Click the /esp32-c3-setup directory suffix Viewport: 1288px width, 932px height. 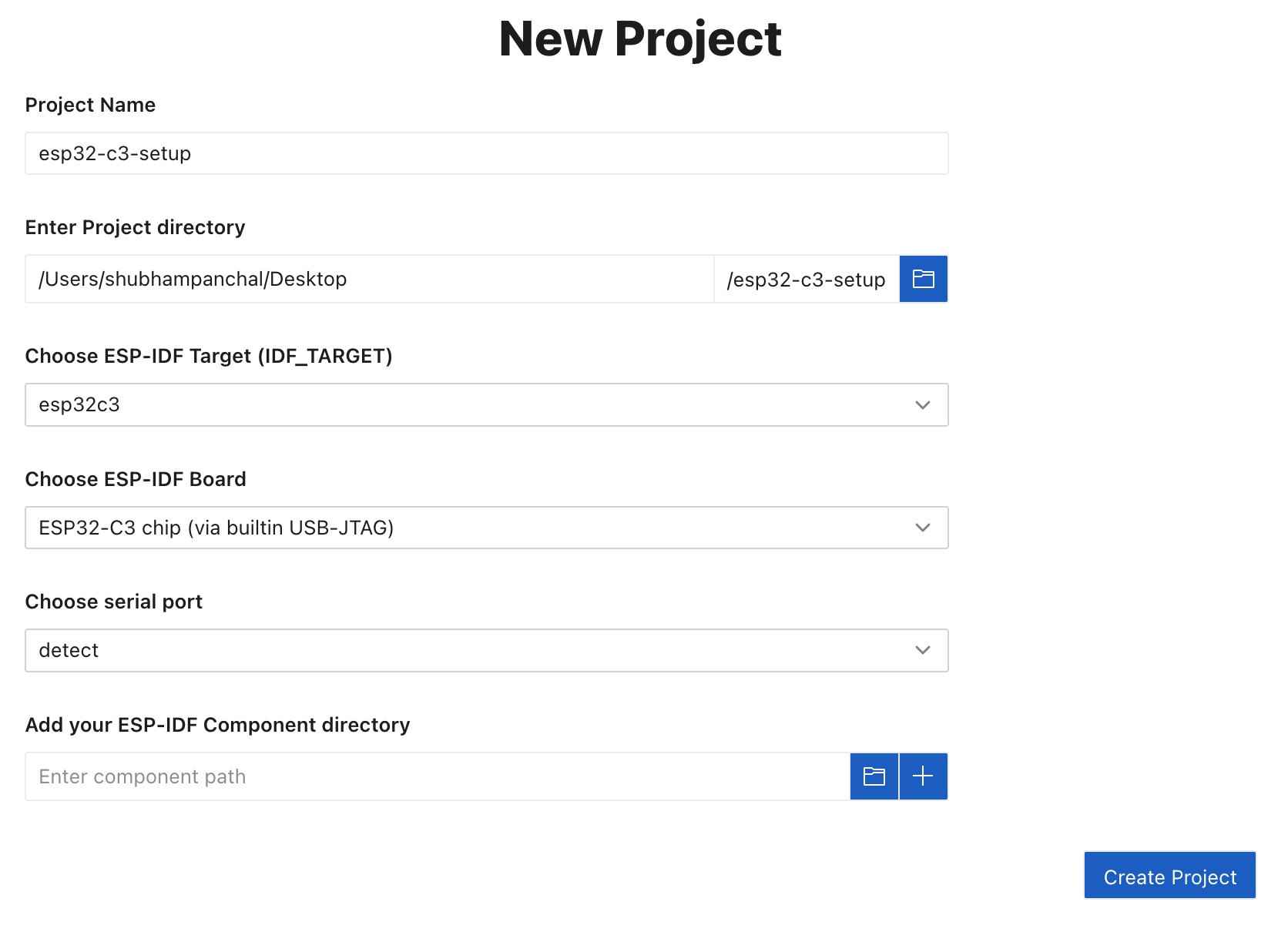pyautogui.click(x=806, y=280)
